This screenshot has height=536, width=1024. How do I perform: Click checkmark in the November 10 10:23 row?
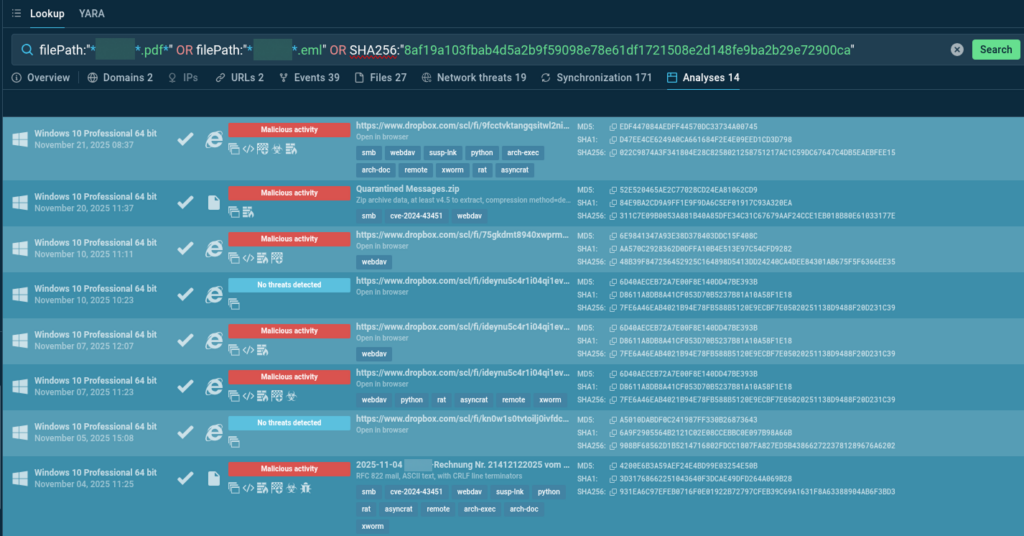(x=184, y=294)
